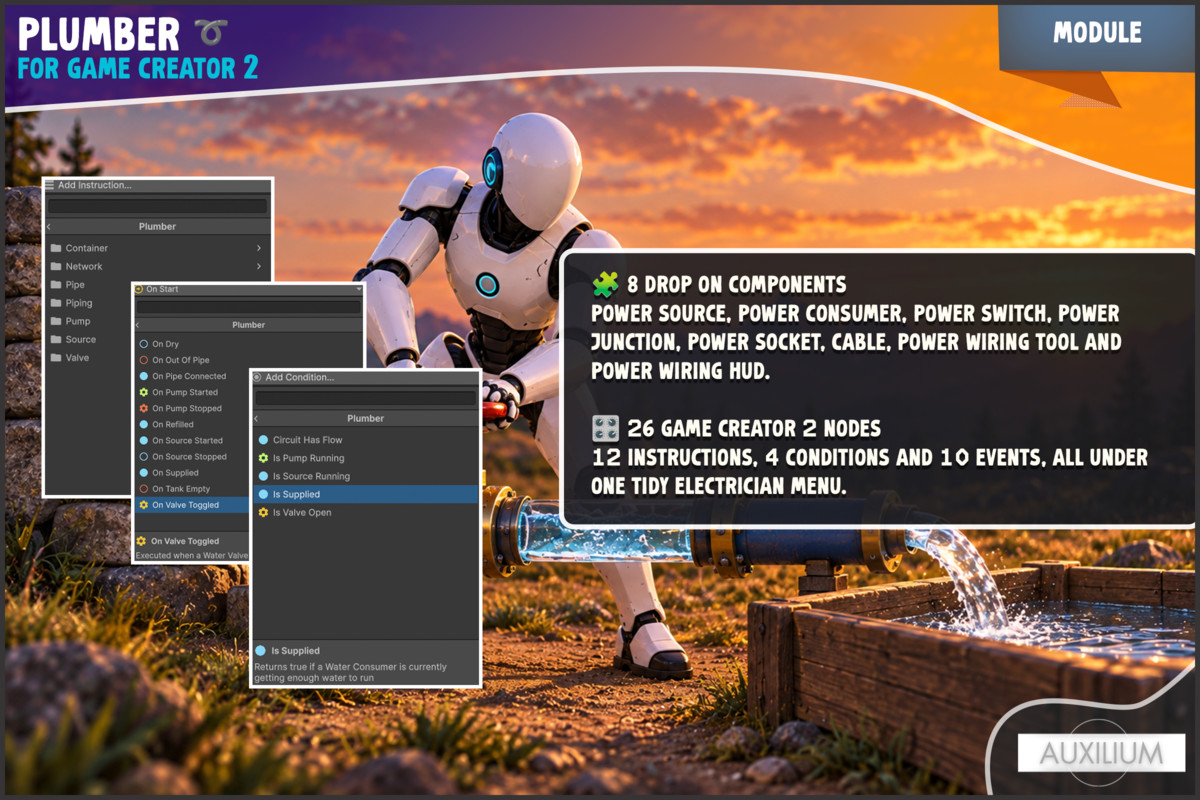The image size is (1200, 800).
Task: Click the Add Condition... title text
Action: point(299,377)
